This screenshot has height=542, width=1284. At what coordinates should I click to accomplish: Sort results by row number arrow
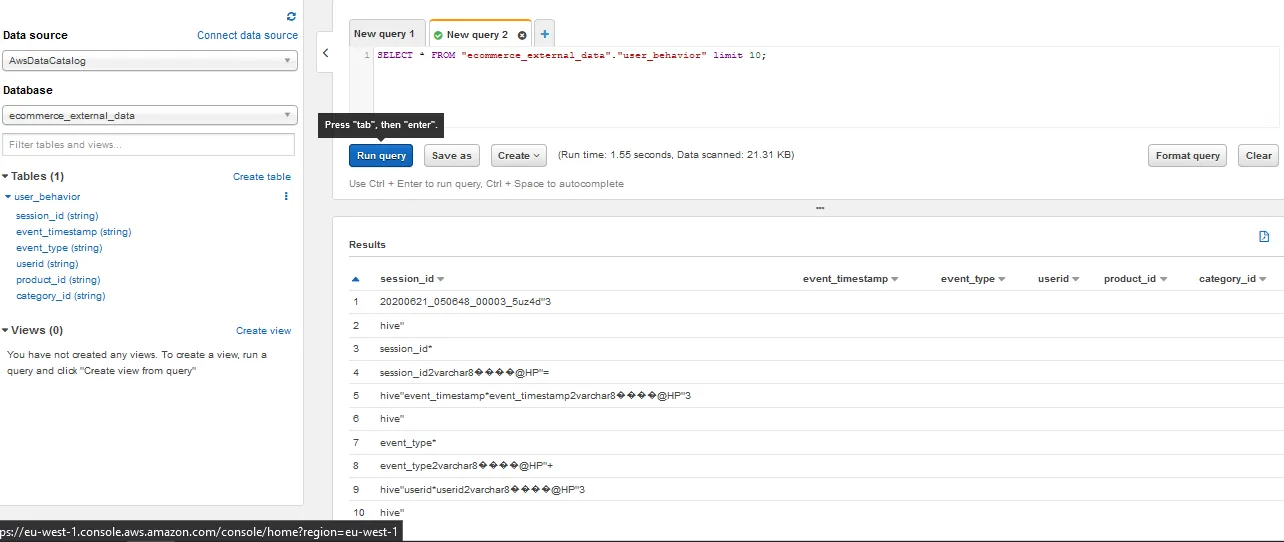(355, 279)
